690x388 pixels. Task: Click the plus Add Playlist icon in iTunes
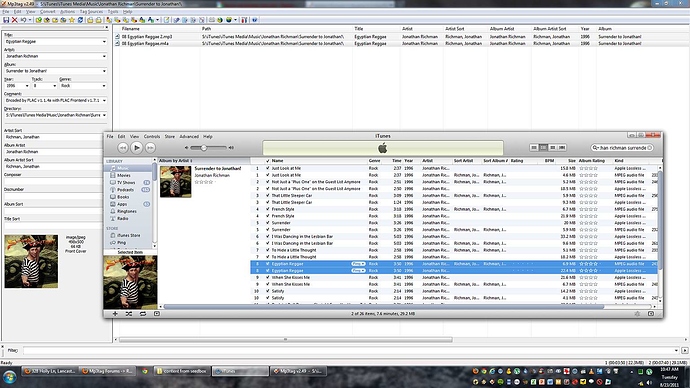point(115,314)
